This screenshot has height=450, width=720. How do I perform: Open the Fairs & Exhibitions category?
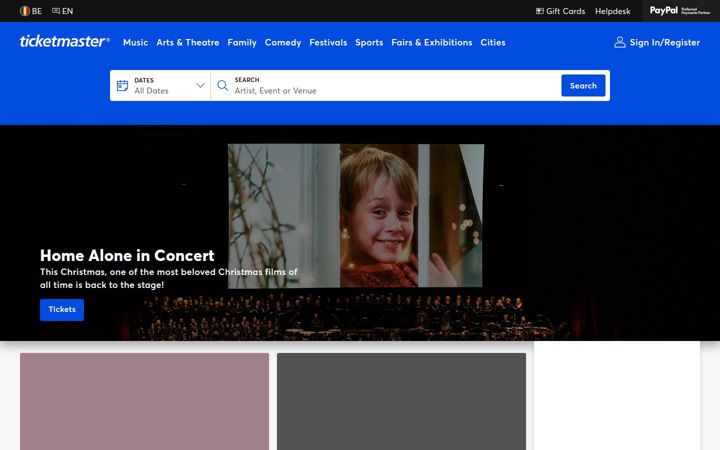432,42
